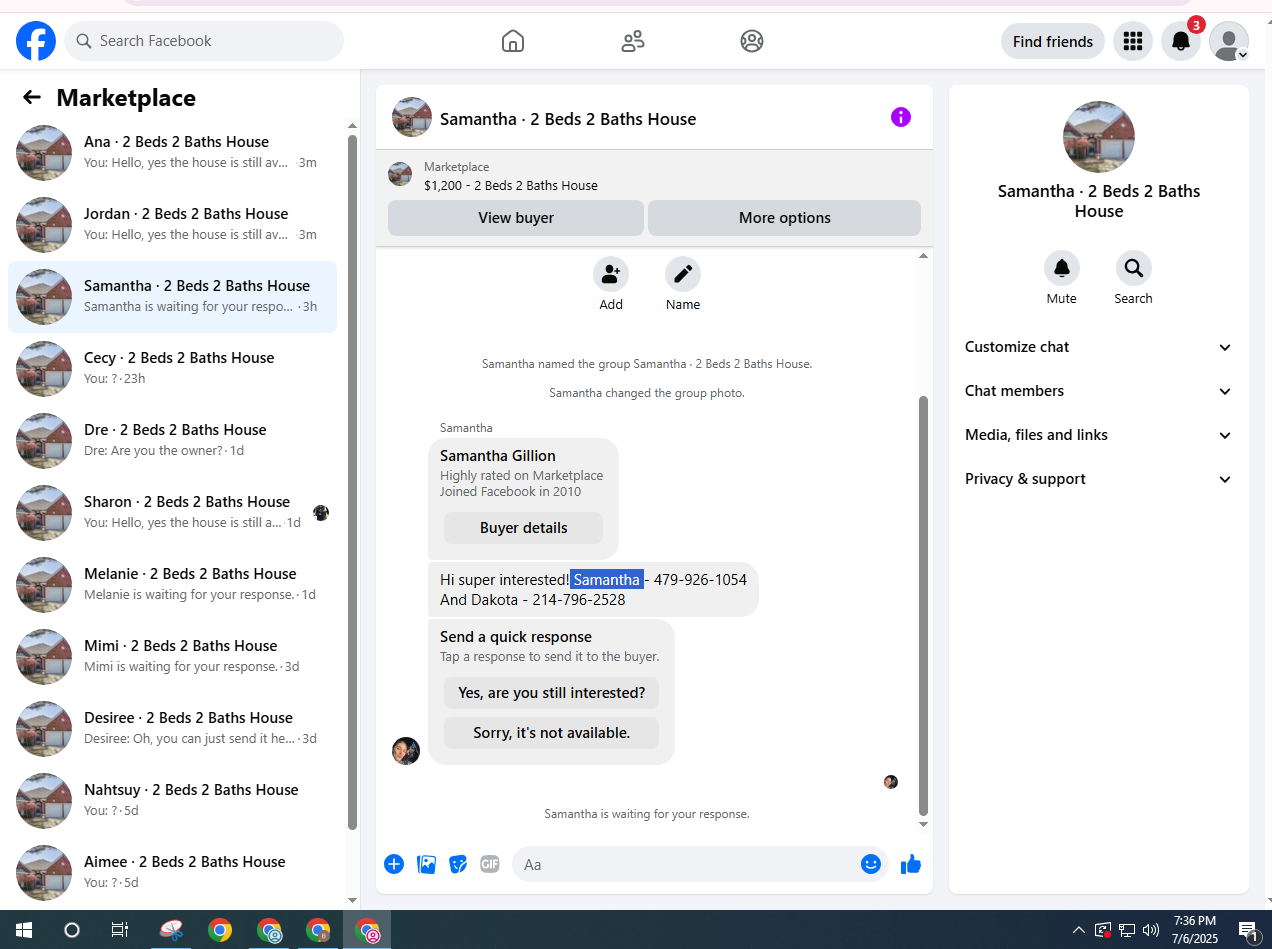Search in conversation magnifier icon
Screen dimensions: 1272x949
point(1134,268)
